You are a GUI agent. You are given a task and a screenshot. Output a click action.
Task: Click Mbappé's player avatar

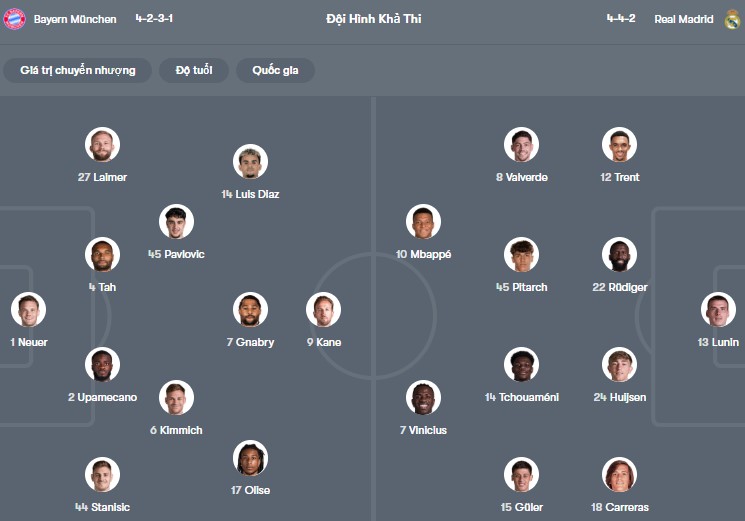(423, 222)
